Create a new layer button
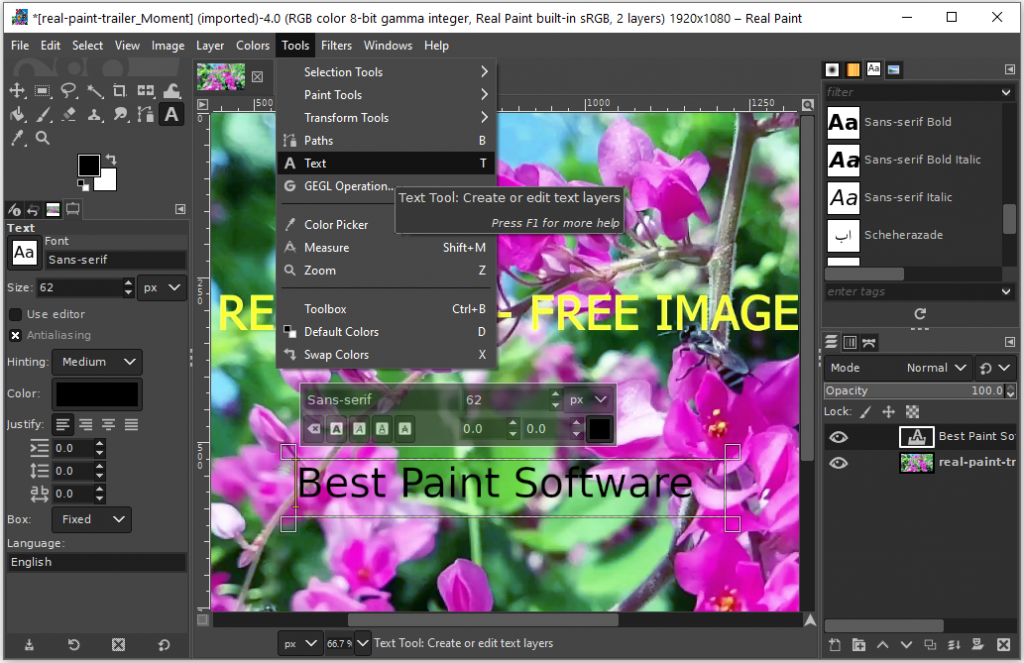Viewport: 1024px width, 663px height. point(835,645)
